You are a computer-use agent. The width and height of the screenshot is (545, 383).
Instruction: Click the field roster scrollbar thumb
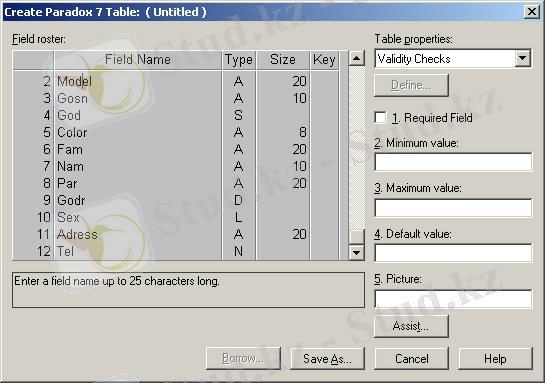tap(356, 237)
